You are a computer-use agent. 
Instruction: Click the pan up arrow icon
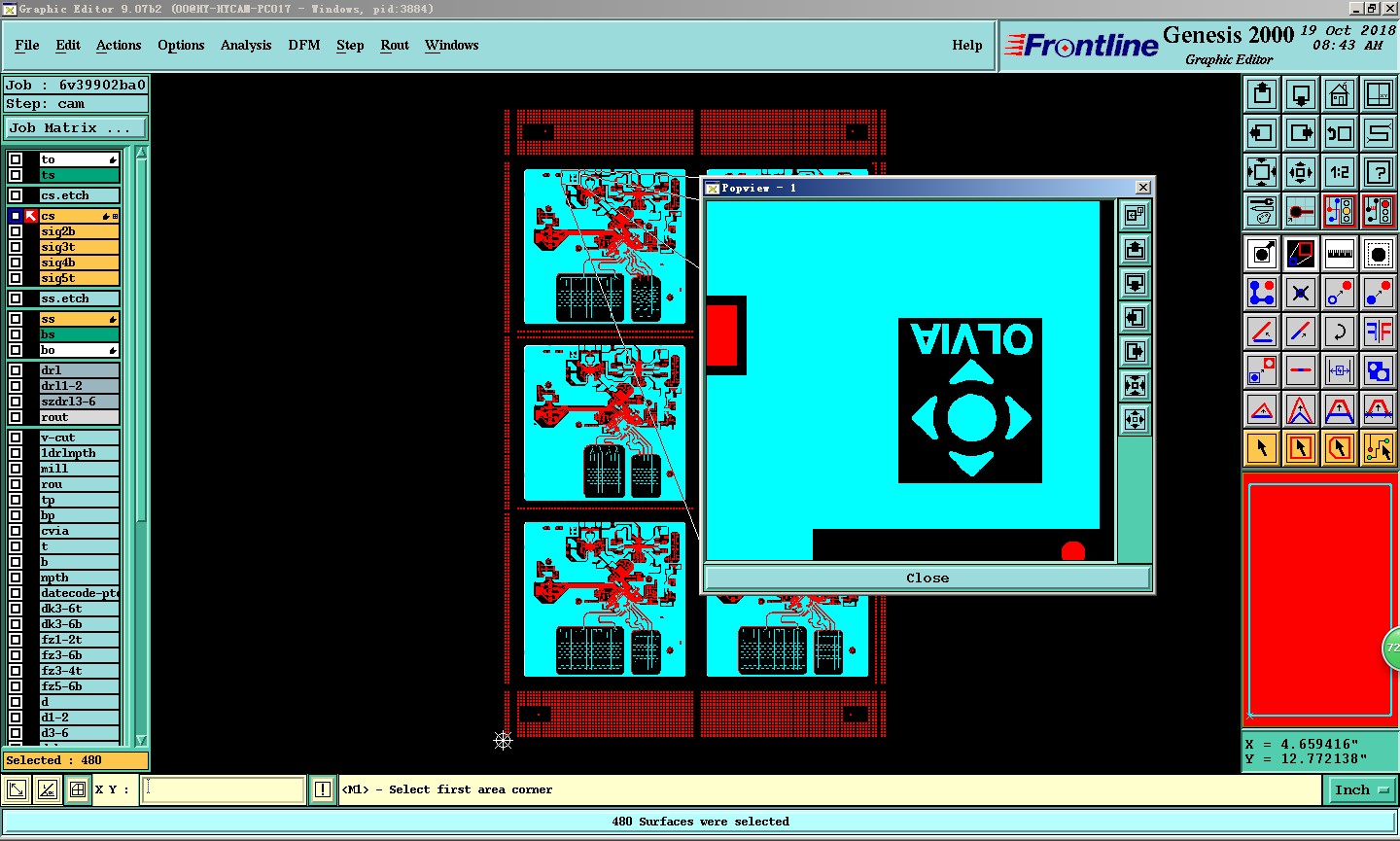point(1262,94)
